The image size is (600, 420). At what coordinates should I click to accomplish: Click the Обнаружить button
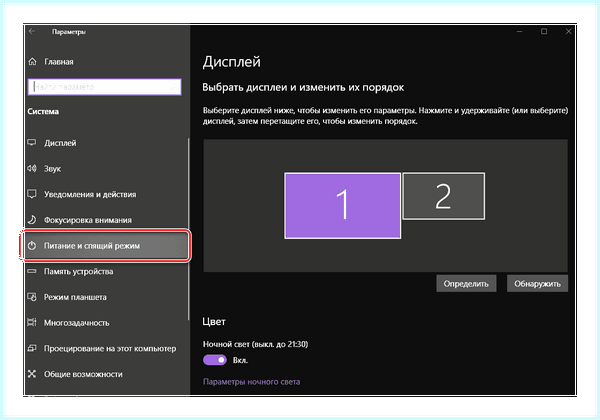coord(537,283)
